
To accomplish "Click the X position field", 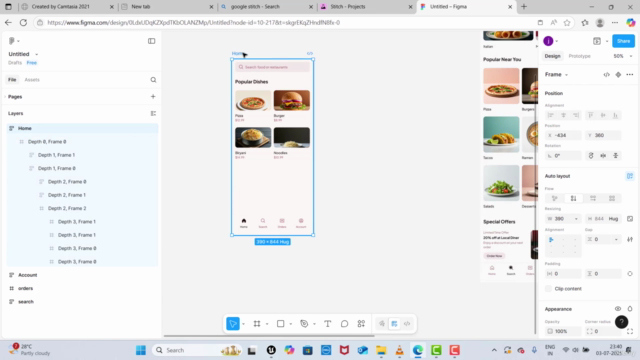I will point(563,136).
